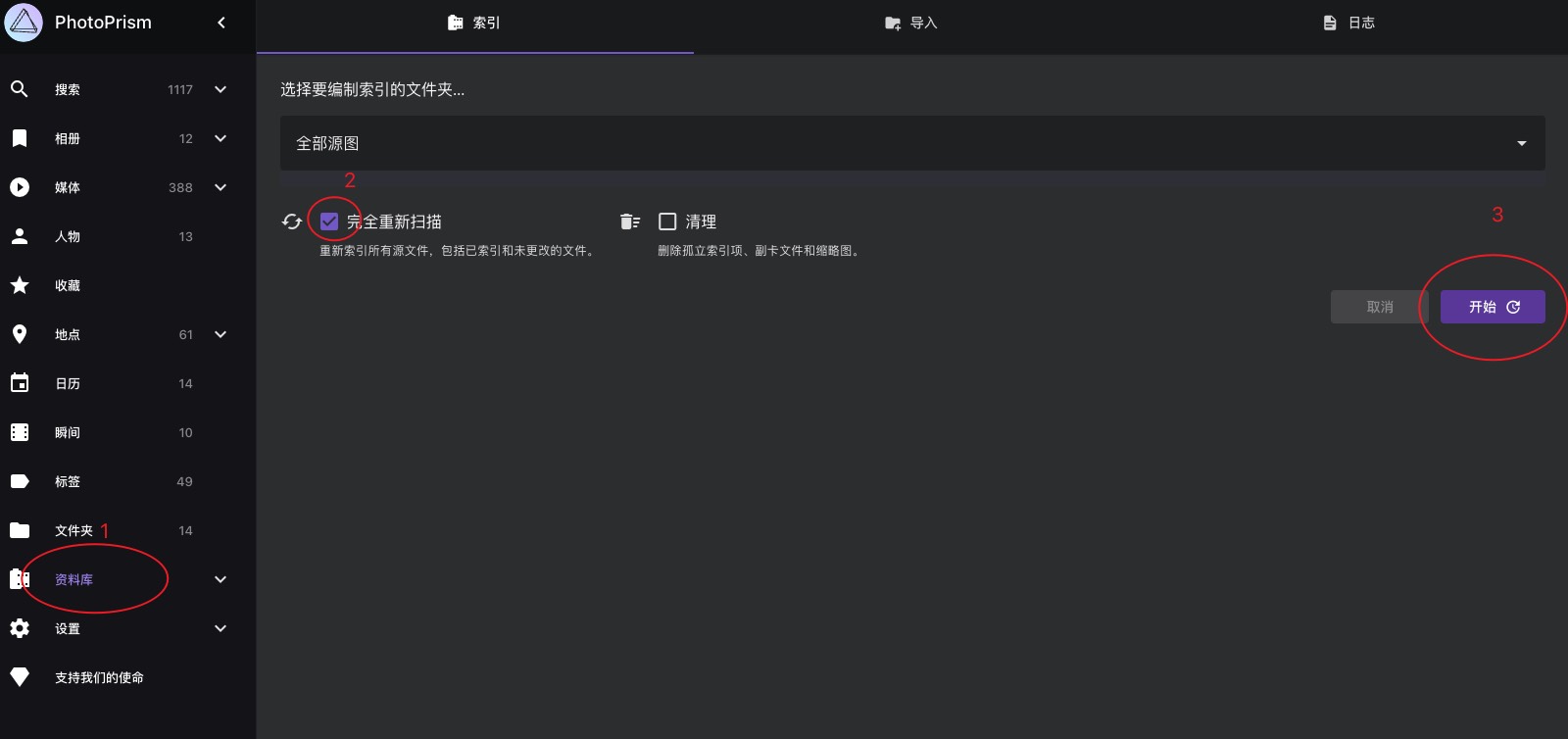The image size is (1568, 739).
Task: Click the favorites star icon
Action: (x=20, y=285)
